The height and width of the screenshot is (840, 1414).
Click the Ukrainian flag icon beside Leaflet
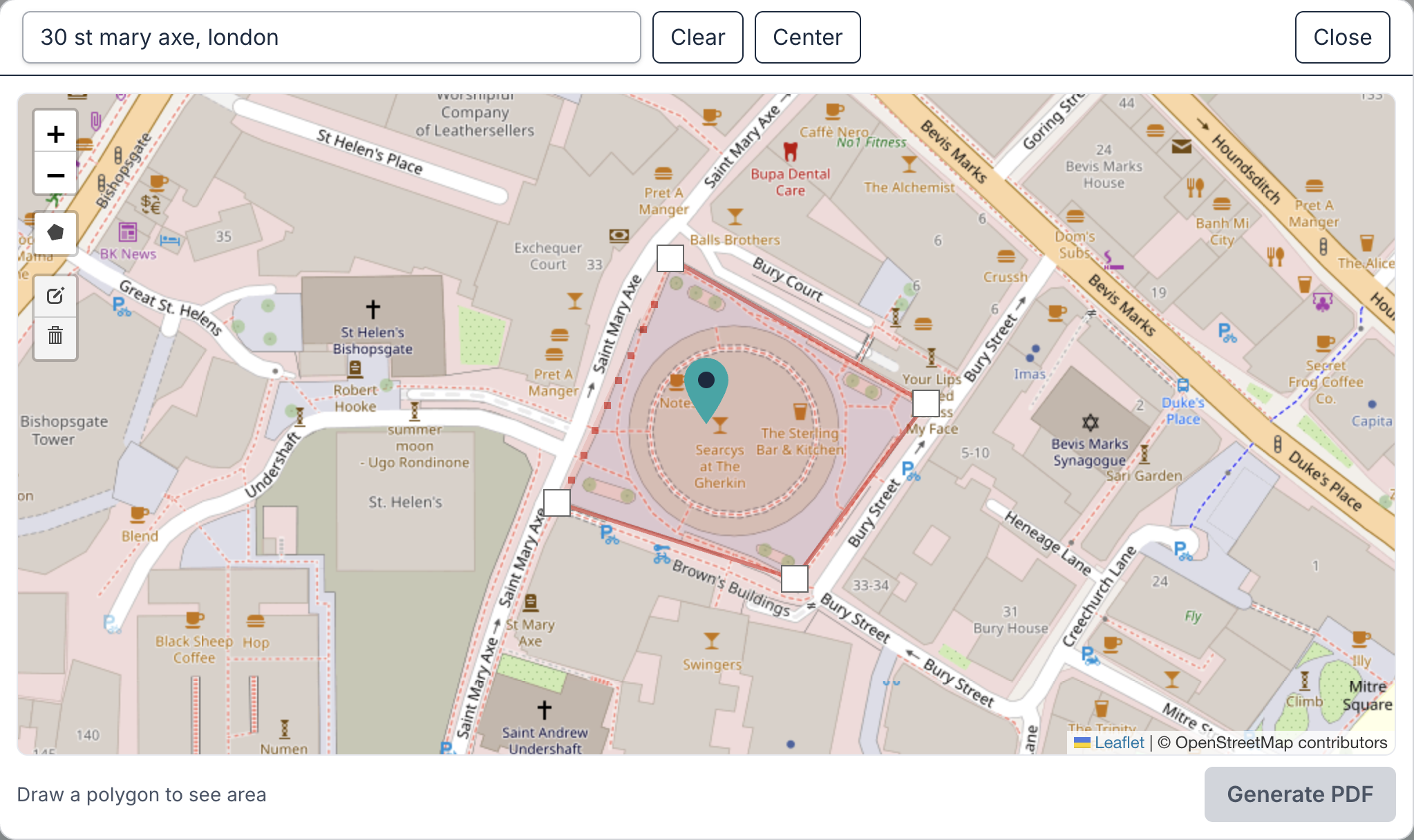coord(1082,743)
